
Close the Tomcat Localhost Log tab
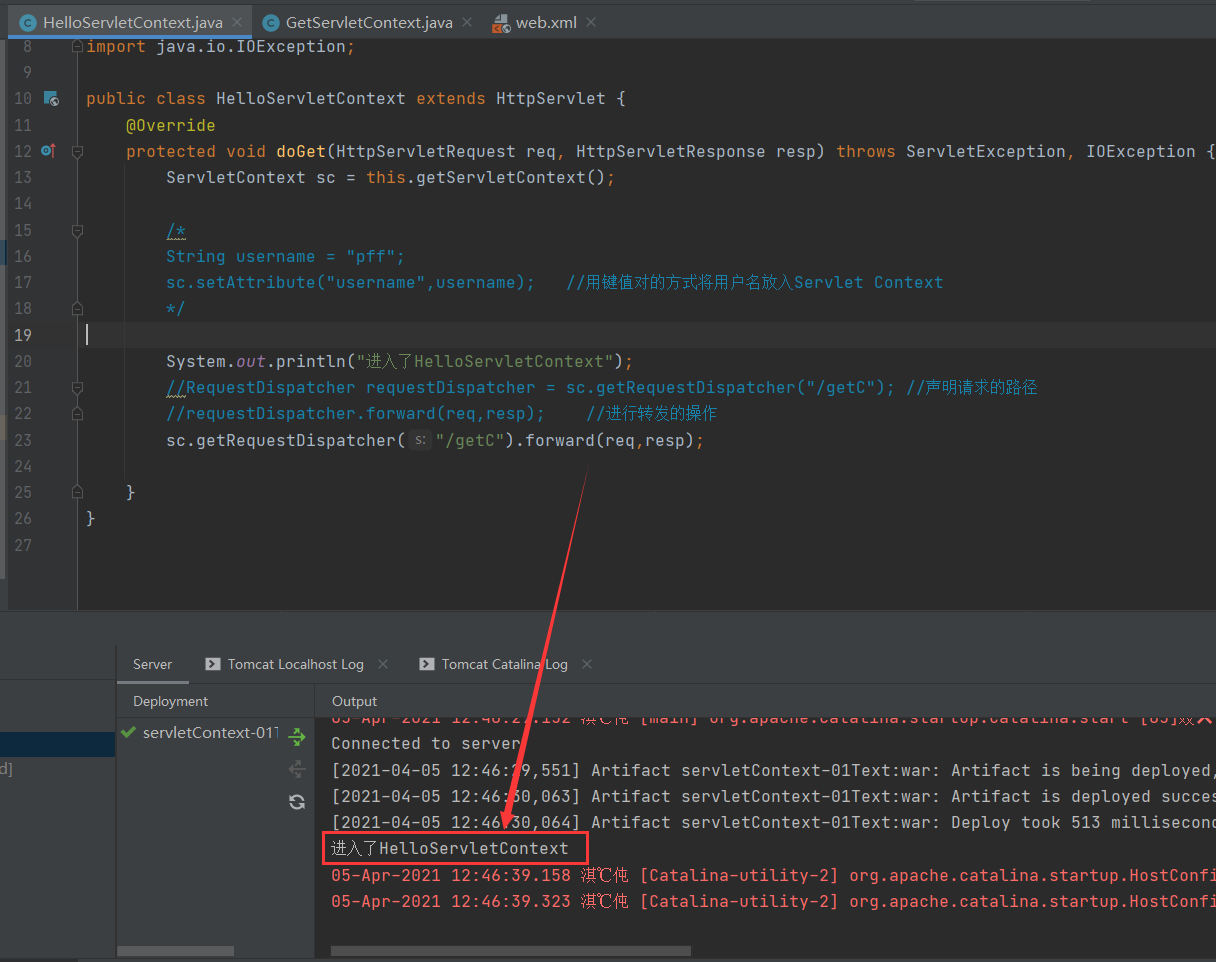[381, 664]
